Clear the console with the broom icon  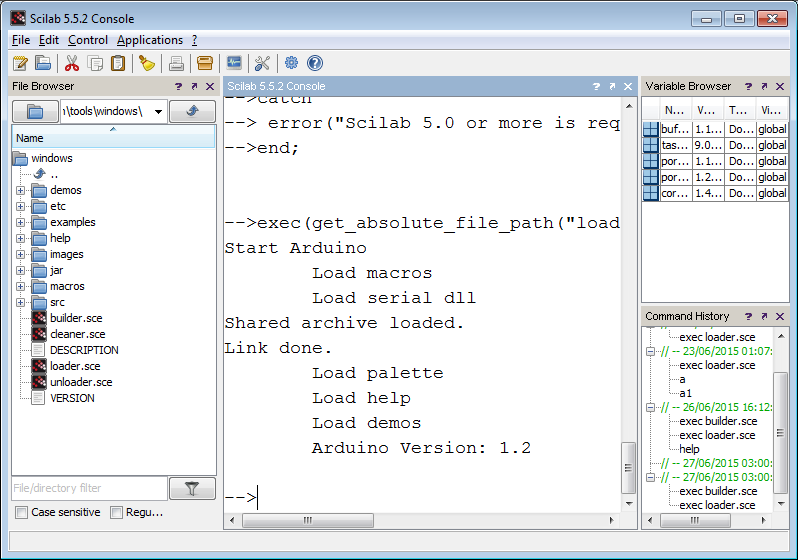(x=147, y=63)
